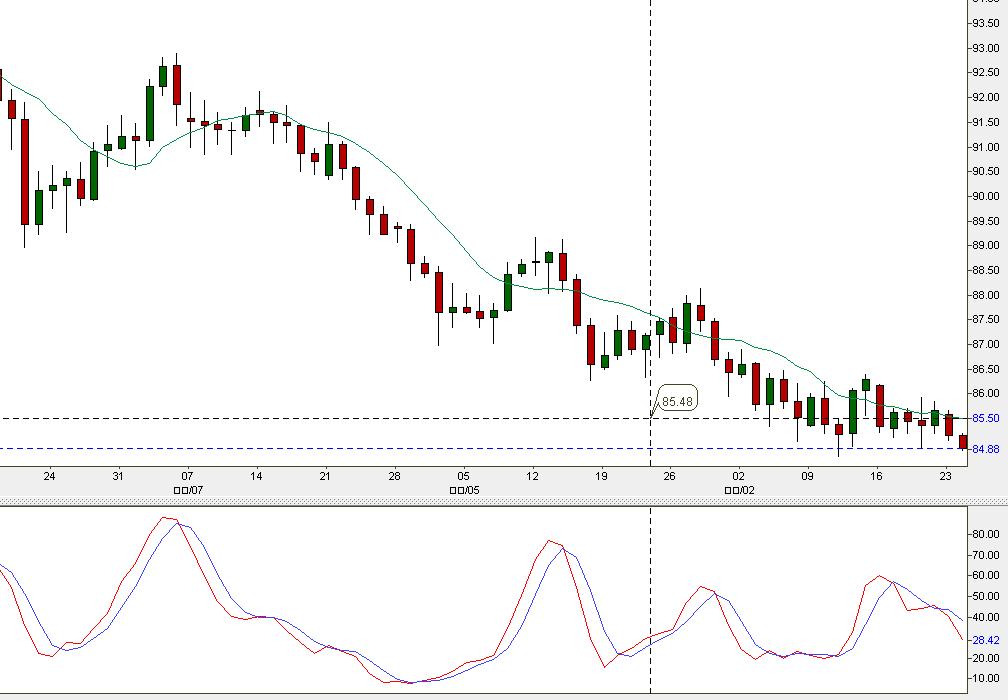Click the date label 12 on the axis
The width and height of the screenshot is (1008, 700).
pyautogui.click(x=531, y=476)
